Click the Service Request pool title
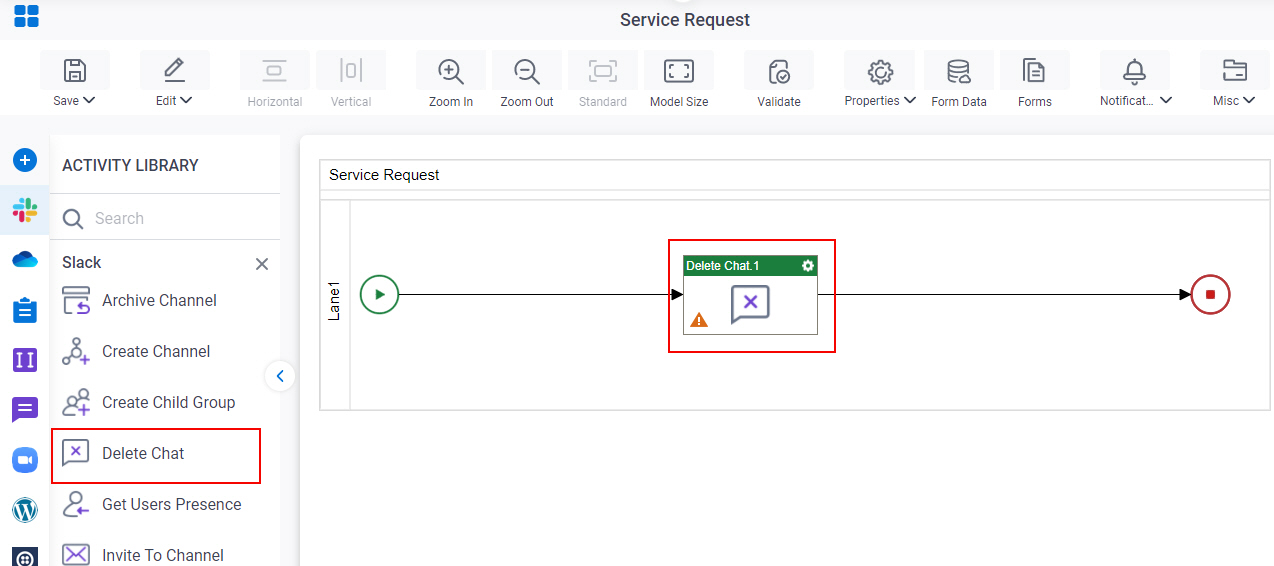 [x=384, y=175]
